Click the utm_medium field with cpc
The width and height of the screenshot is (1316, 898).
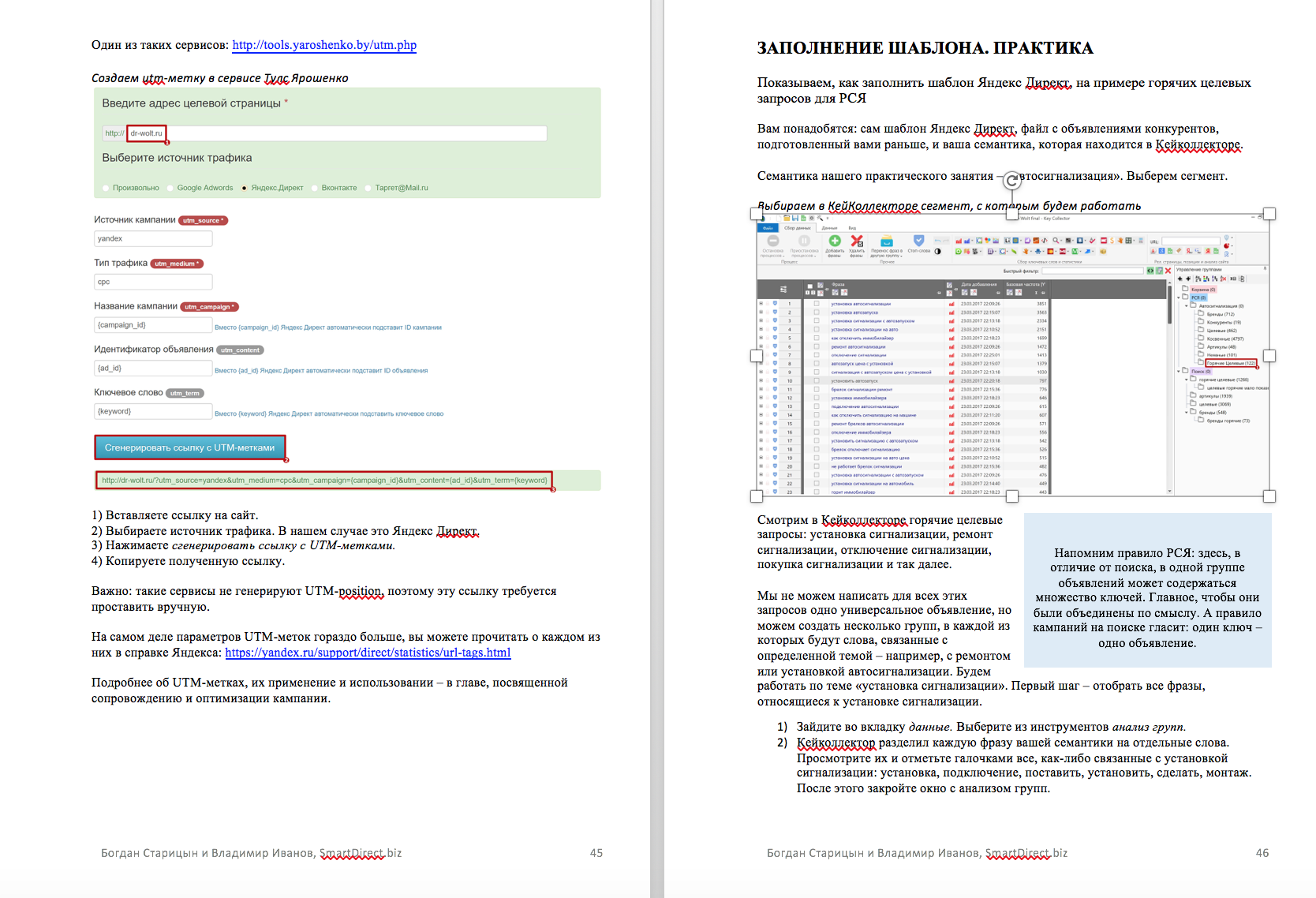tap(153, 282)
